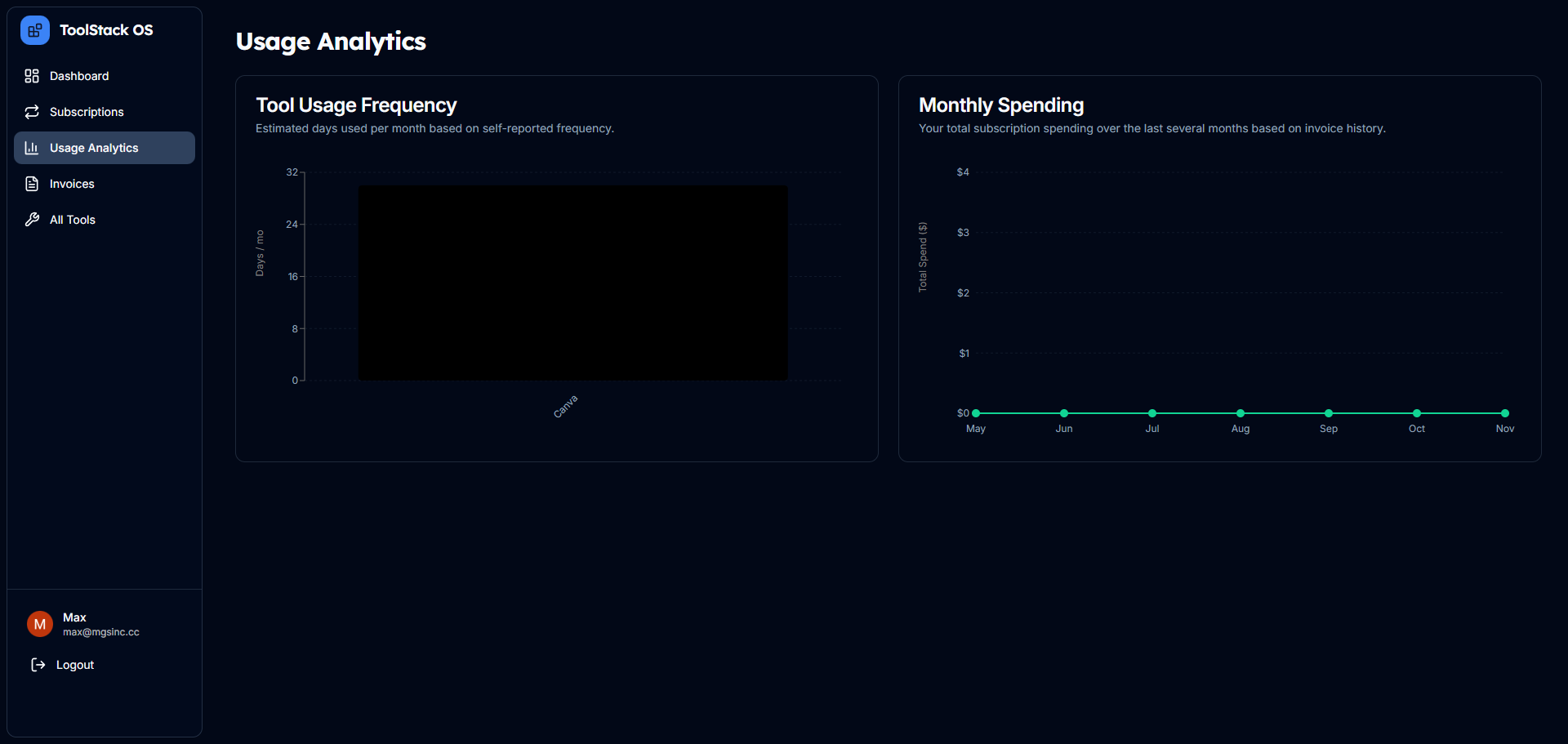Click the max@mgsinc.cc email text
Screen dimensions: 1568x744
coord(101,632)
